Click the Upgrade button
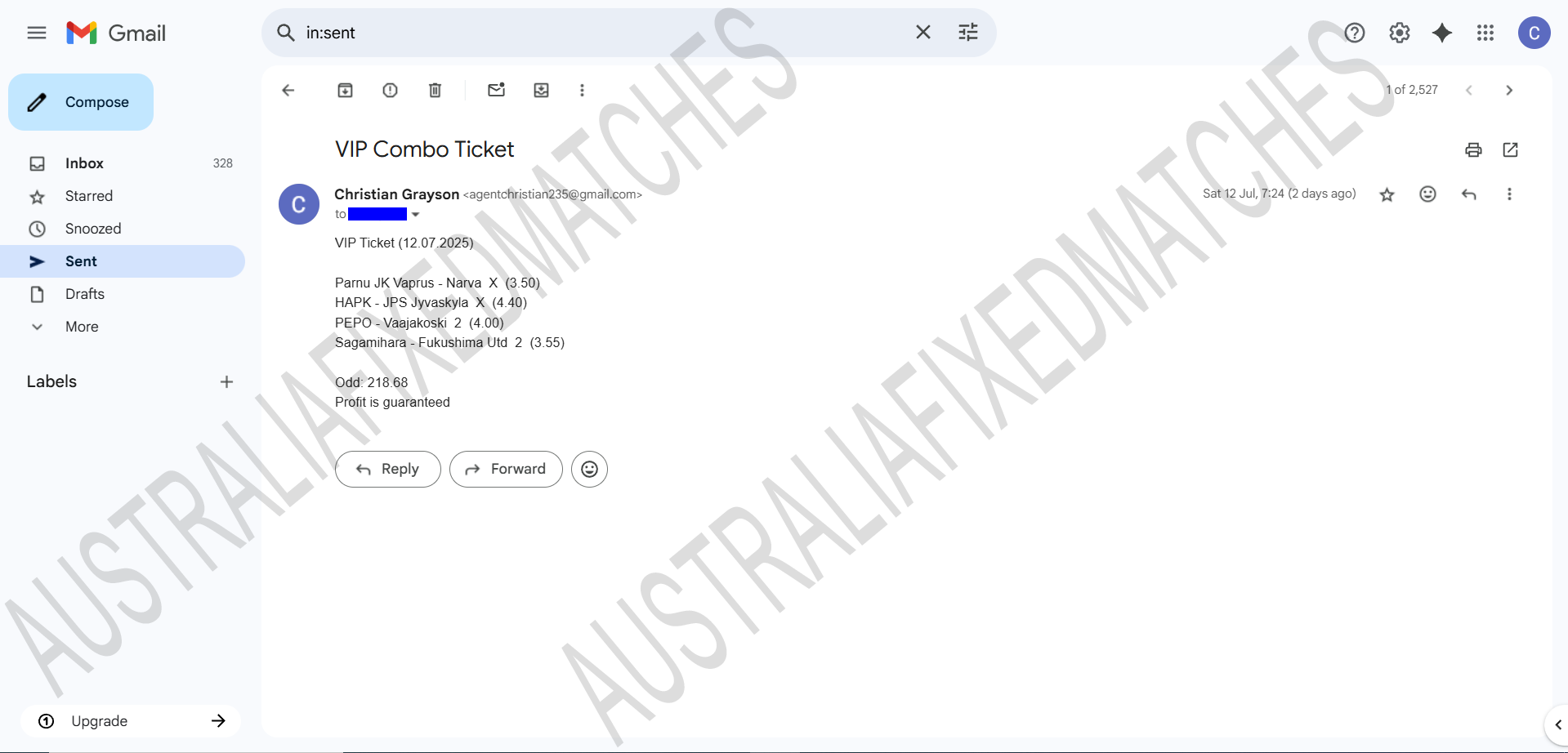The width and height of the screenshot is (1568, 753). 131,721
